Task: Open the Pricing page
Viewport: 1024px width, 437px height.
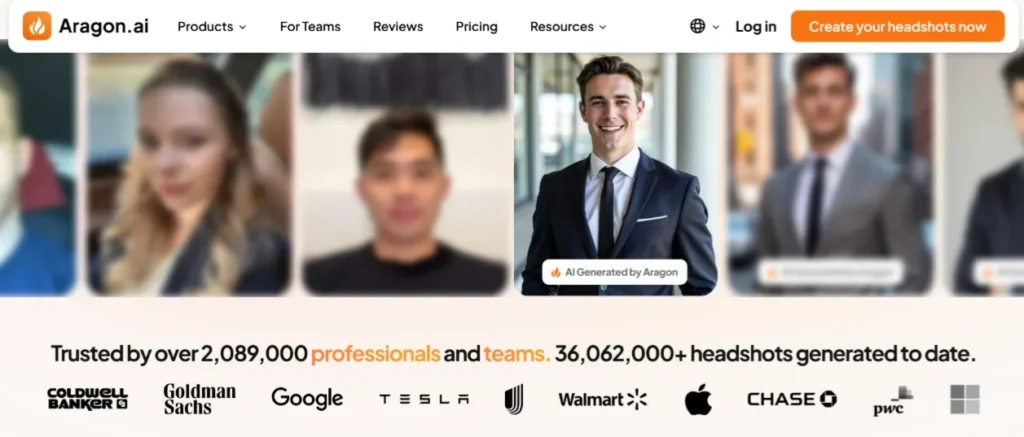Action: click(x=477, y=27)
